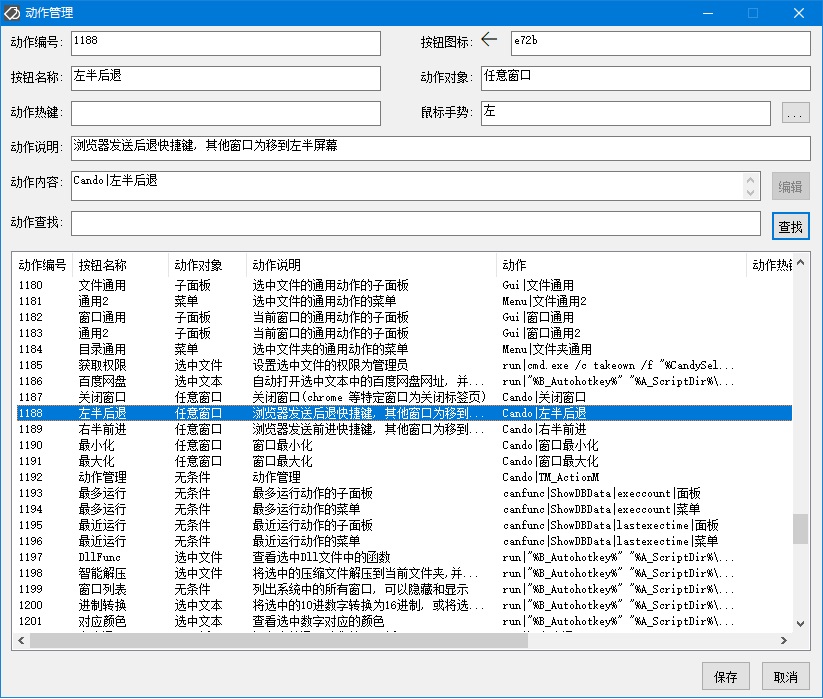Select row 1185 获取权限 in the list

404,365
